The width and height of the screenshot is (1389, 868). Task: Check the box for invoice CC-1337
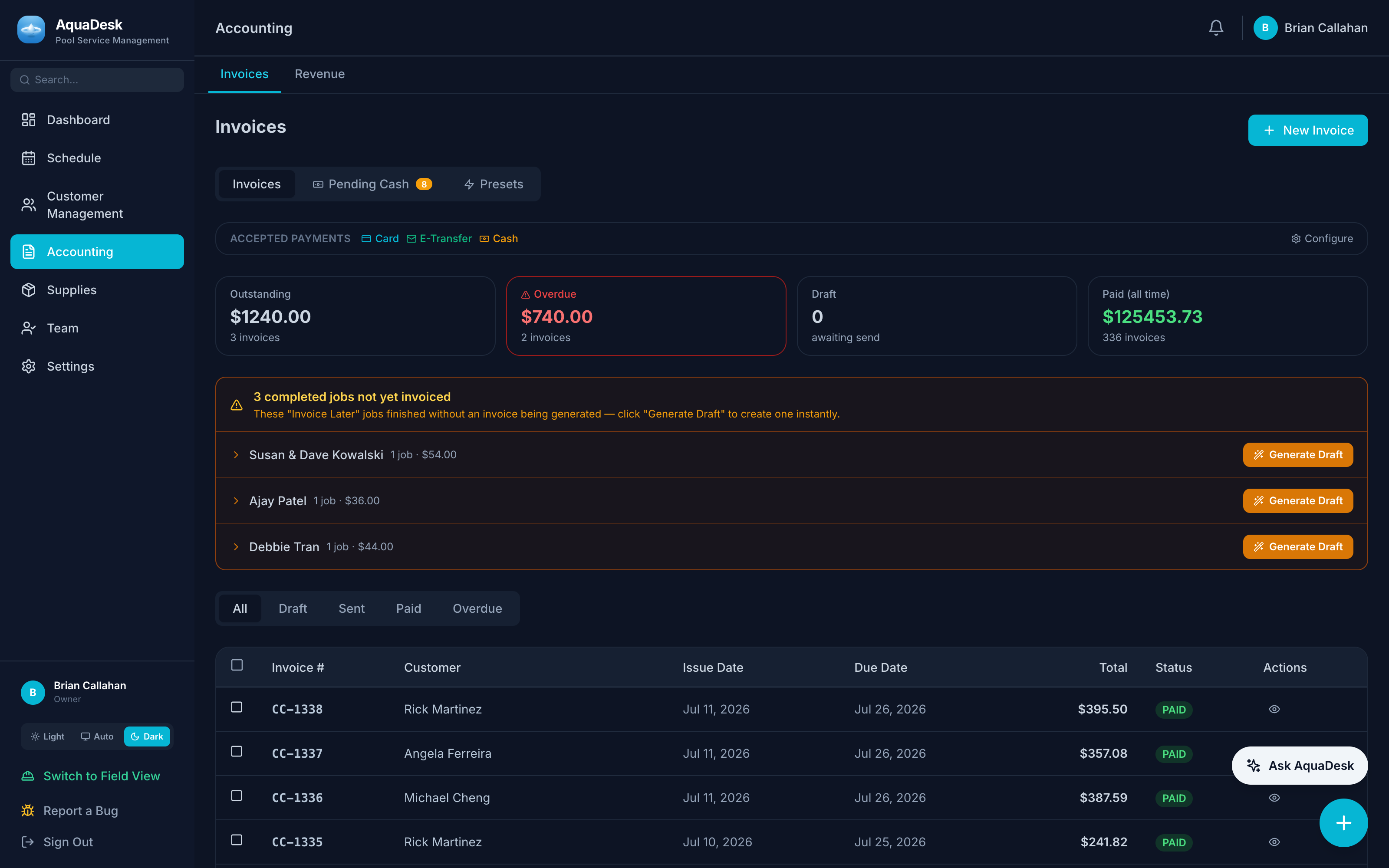237,751
